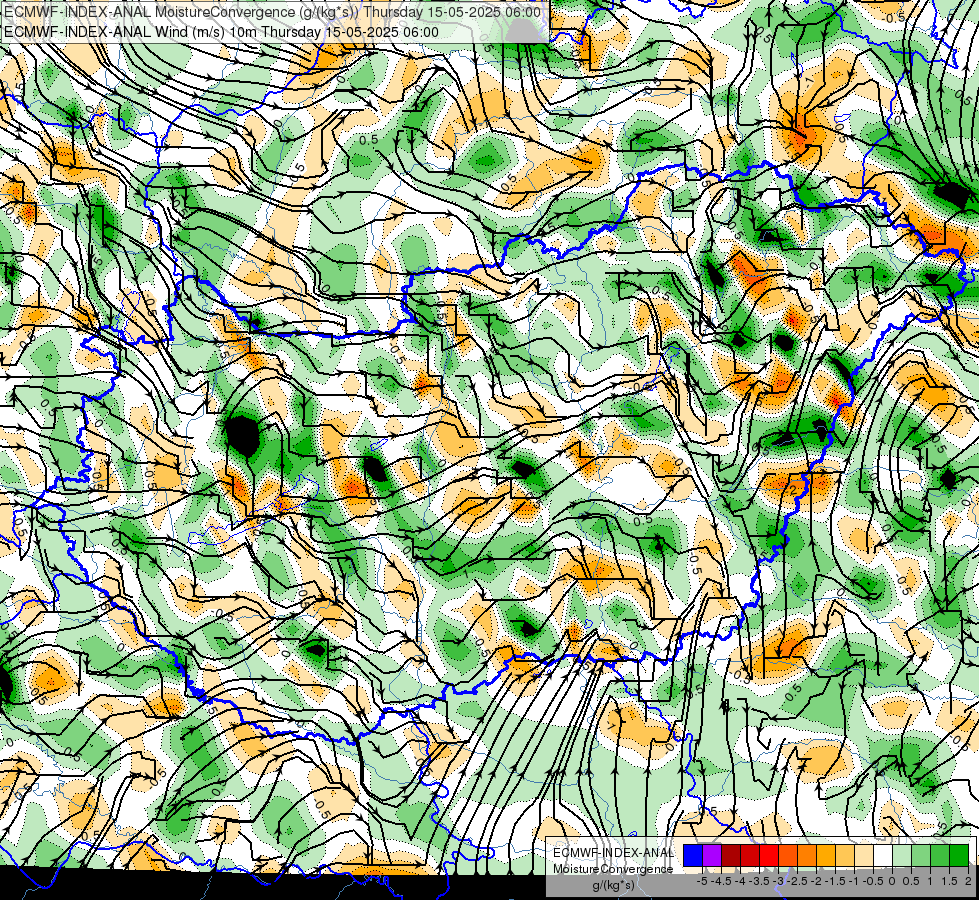The width and height of the screenshot is (979, 900).
Task: Click the legend's ECMWF-INDEX-ANAL label
Action: [613, 853]
